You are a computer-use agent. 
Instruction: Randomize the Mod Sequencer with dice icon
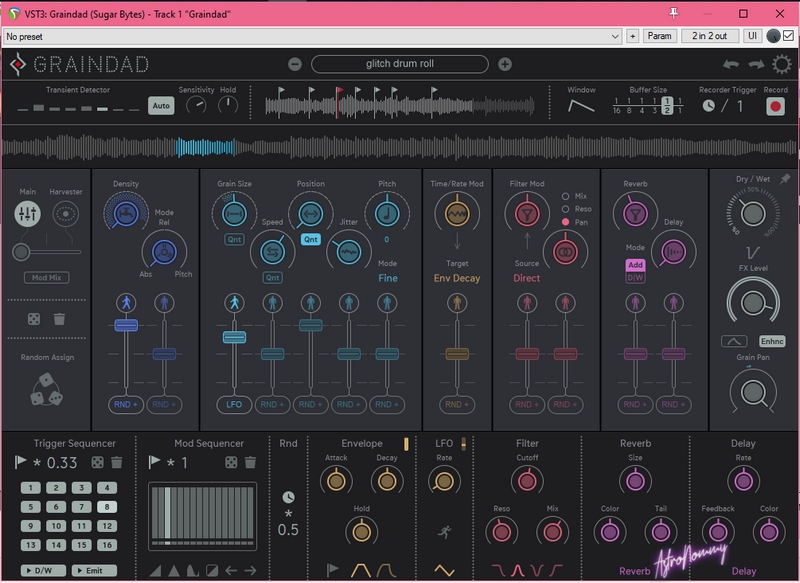[231, 463]
